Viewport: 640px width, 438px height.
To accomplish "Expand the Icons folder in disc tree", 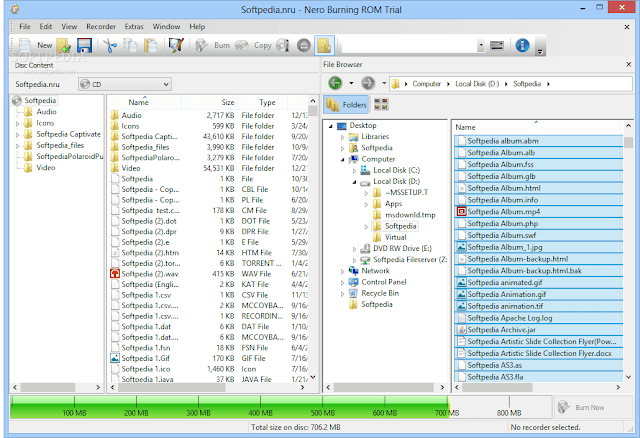I will pos(17,123).
